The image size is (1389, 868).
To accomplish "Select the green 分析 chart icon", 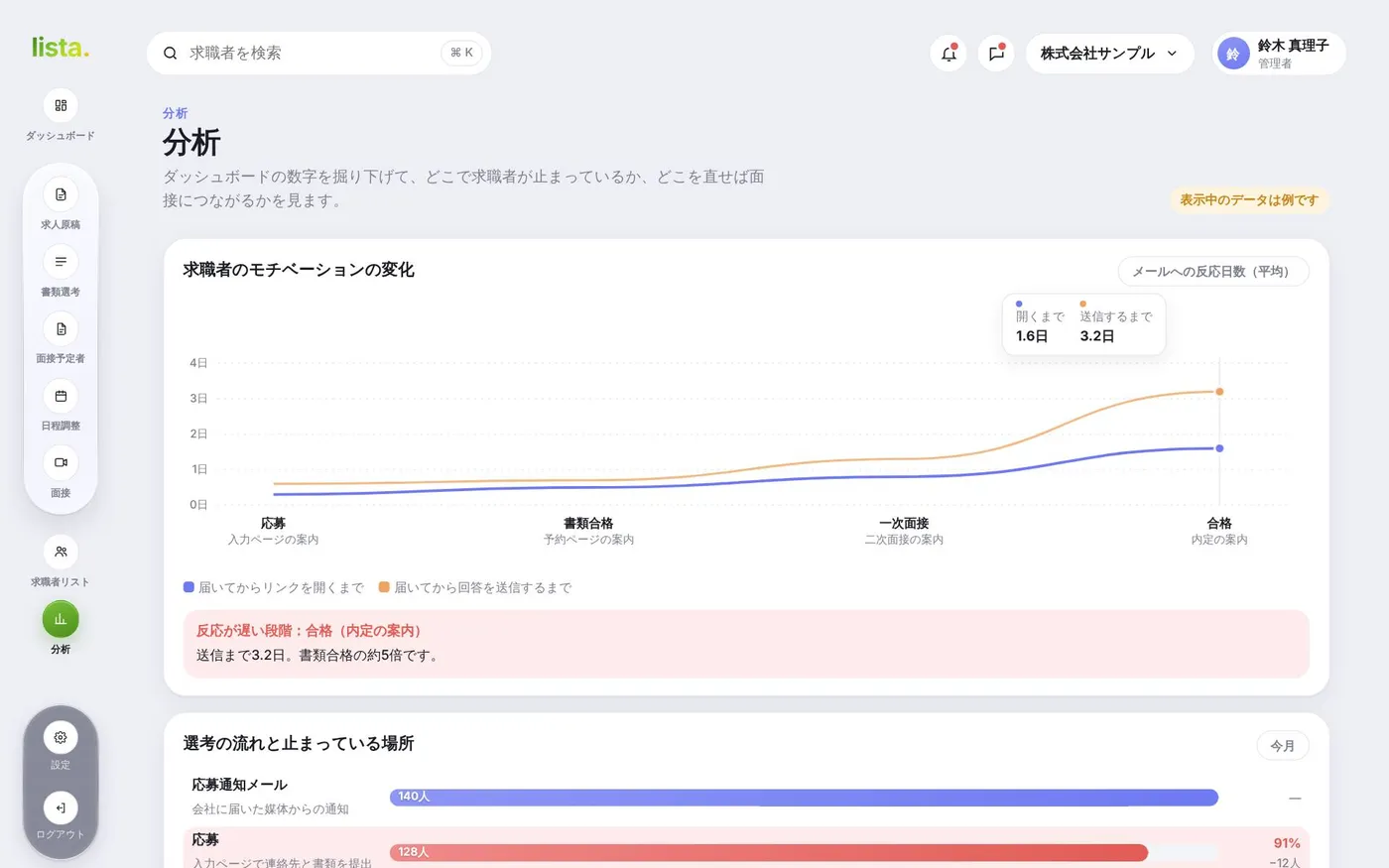I will [61, 619].
